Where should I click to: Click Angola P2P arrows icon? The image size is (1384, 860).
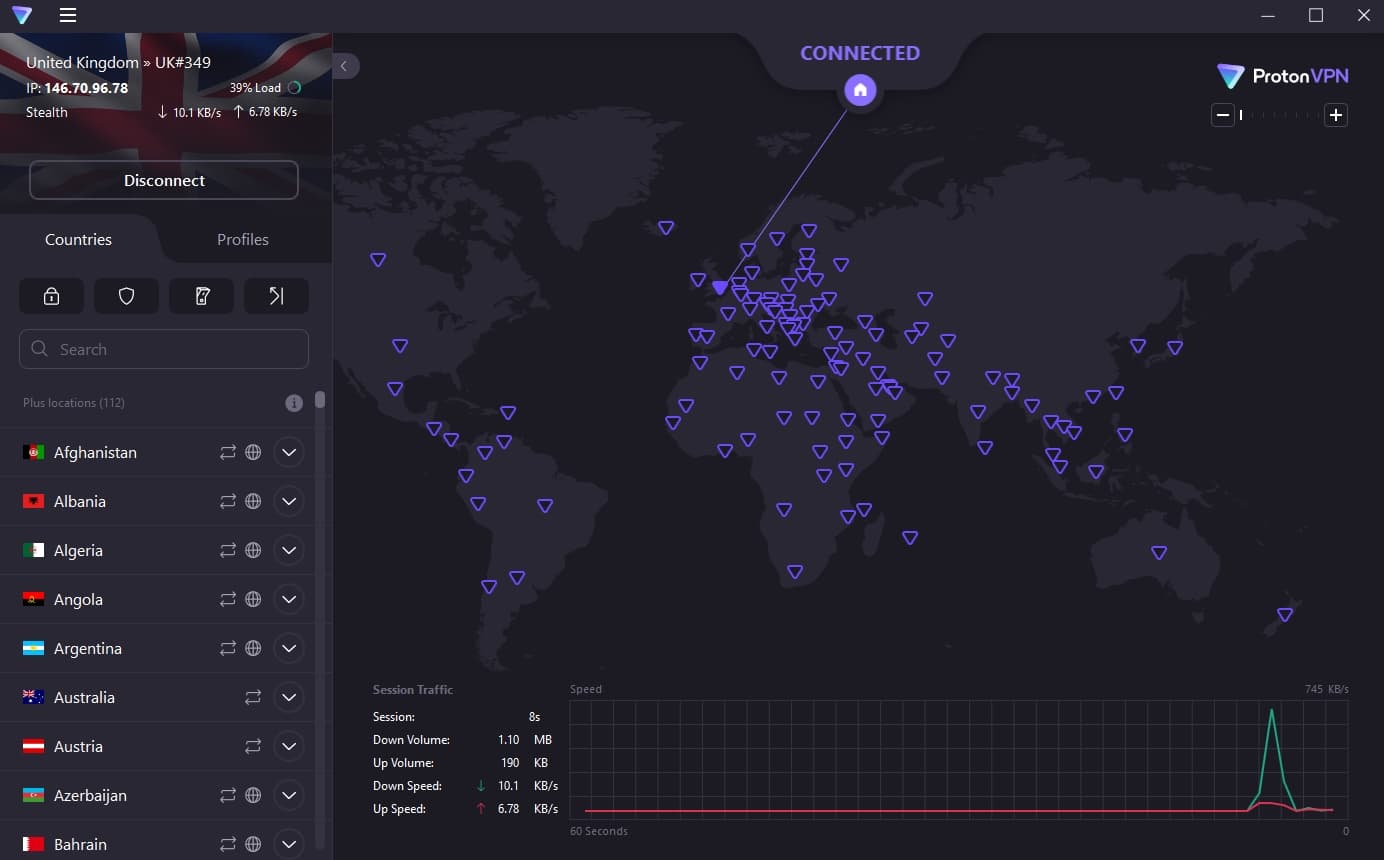pos(228,599)
